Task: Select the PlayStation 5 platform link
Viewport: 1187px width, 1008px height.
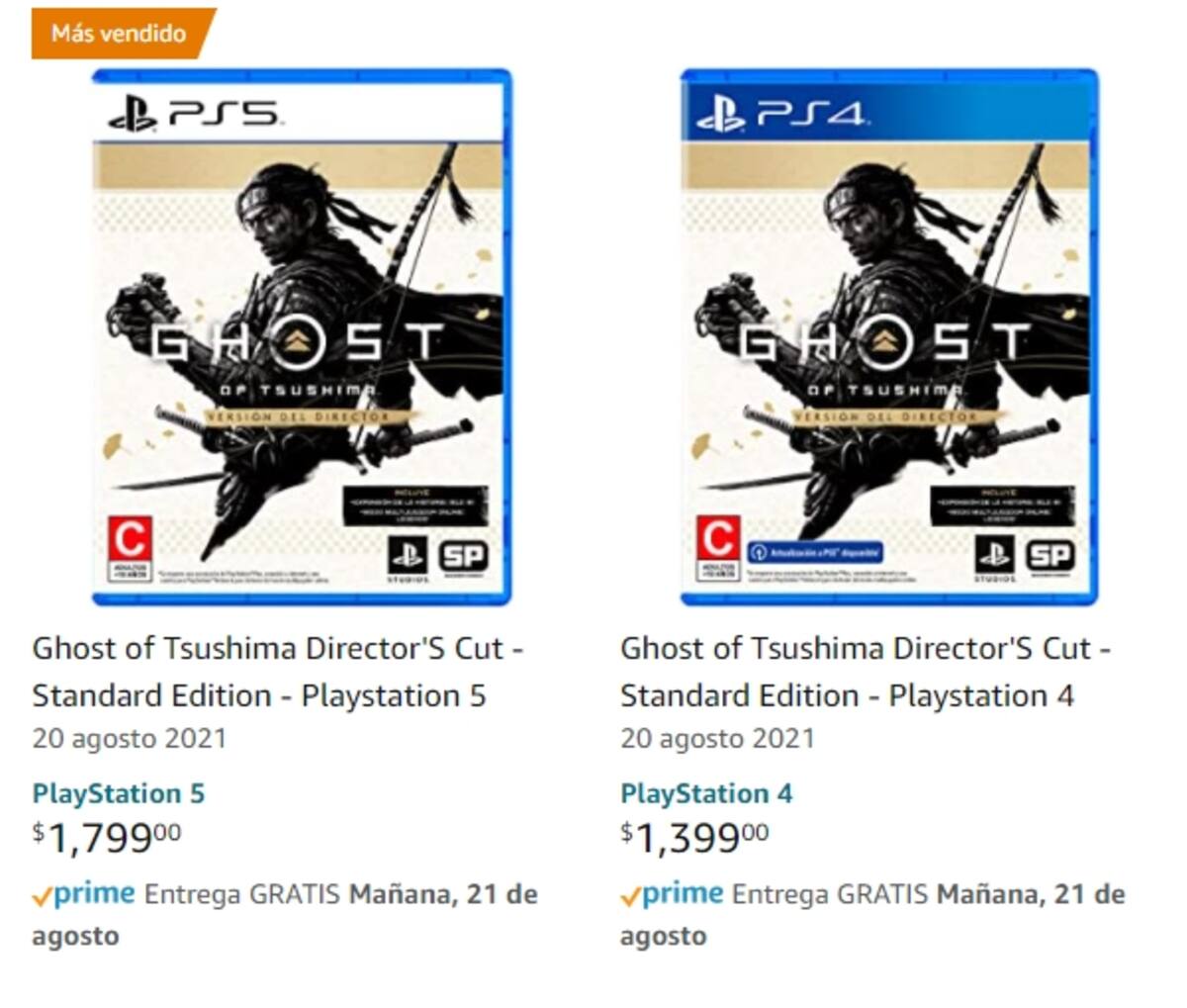Action: tap(119, 793)
